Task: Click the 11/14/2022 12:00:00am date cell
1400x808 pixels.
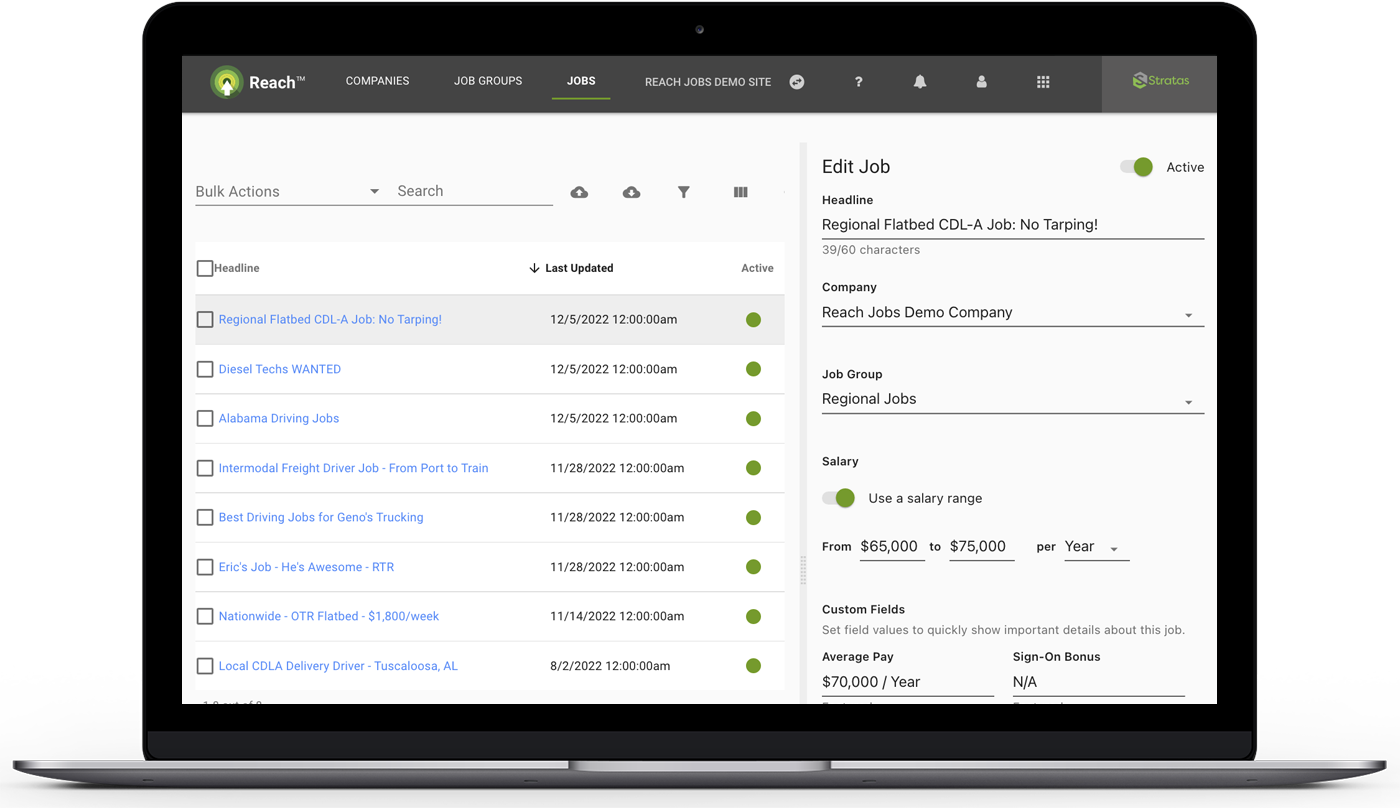Action: coord(617,617)
